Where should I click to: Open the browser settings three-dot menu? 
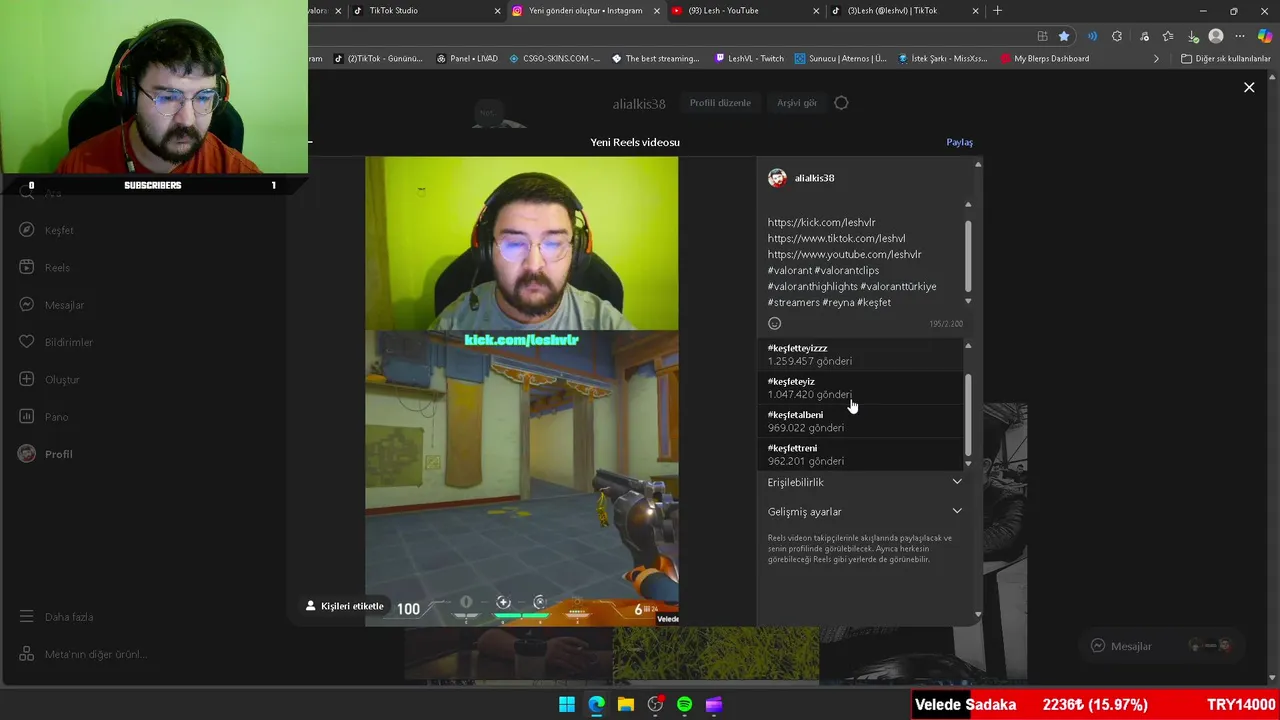tap(1240, 36)
